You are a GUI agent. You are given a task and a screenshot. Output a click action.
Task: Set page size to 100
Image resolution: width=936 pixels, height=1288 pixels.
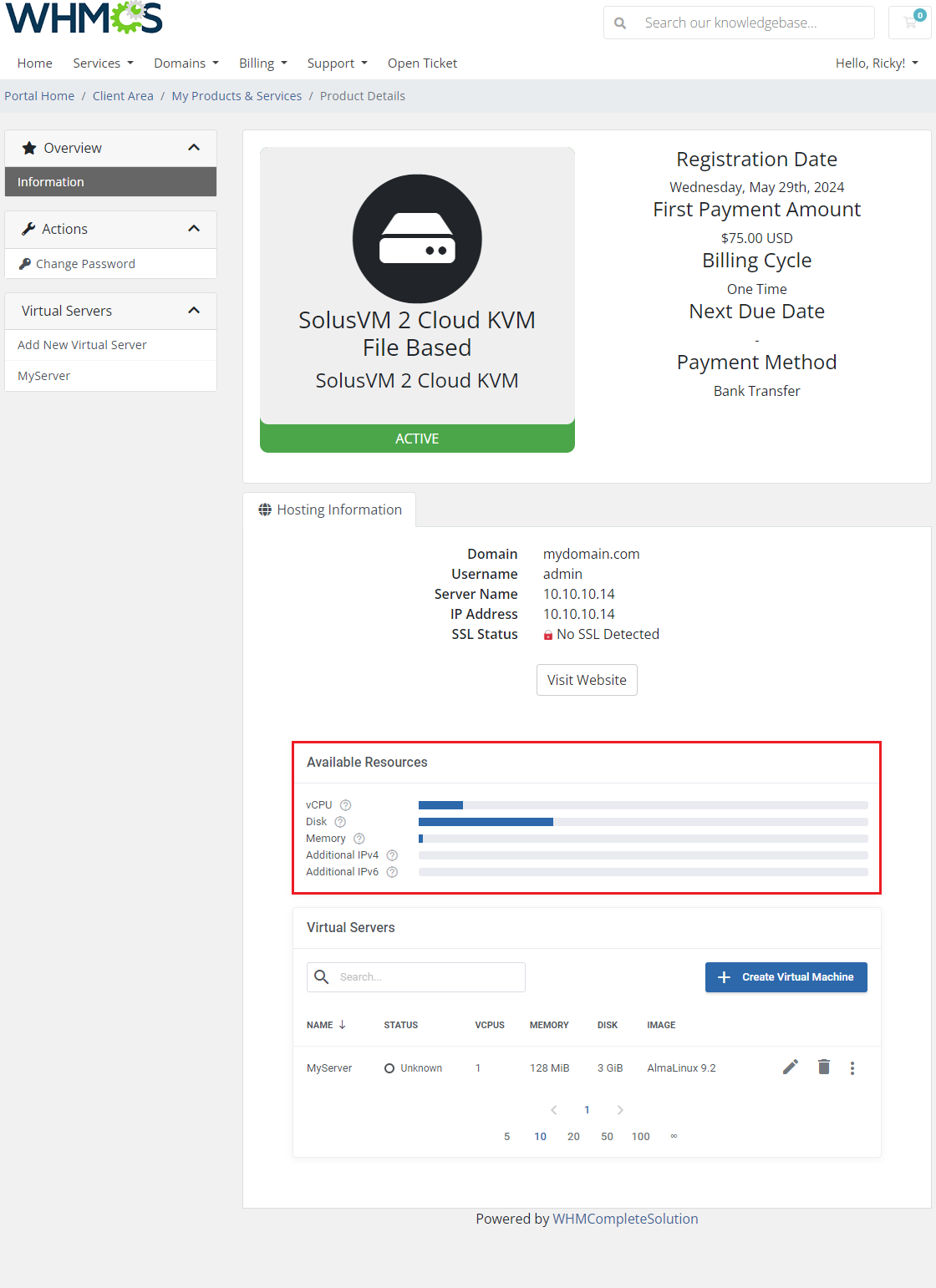click(x=640, y=1137)
